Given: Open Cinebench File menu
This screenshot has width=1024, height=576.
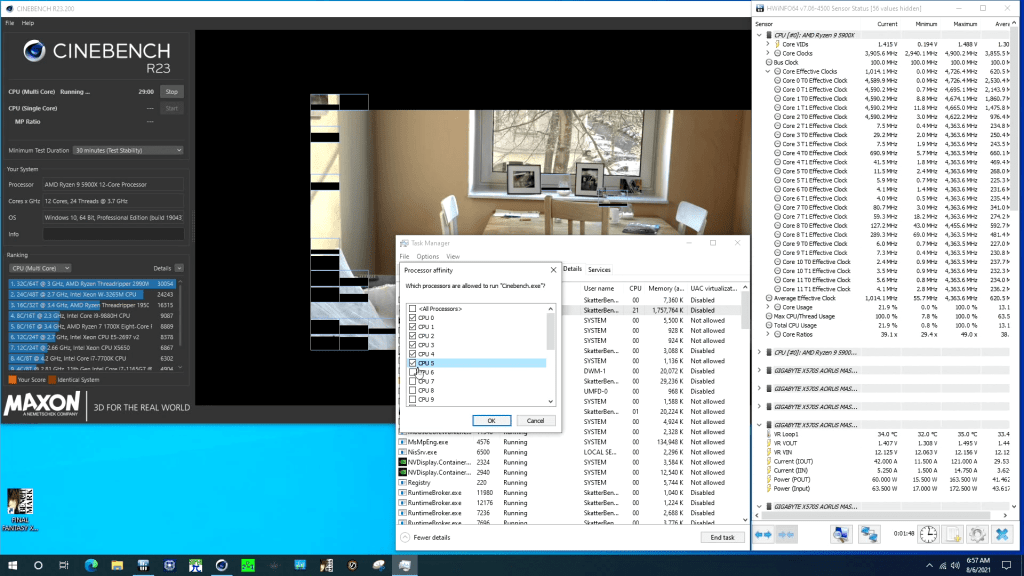Looking at the screenshot, I should pos(10,23).
